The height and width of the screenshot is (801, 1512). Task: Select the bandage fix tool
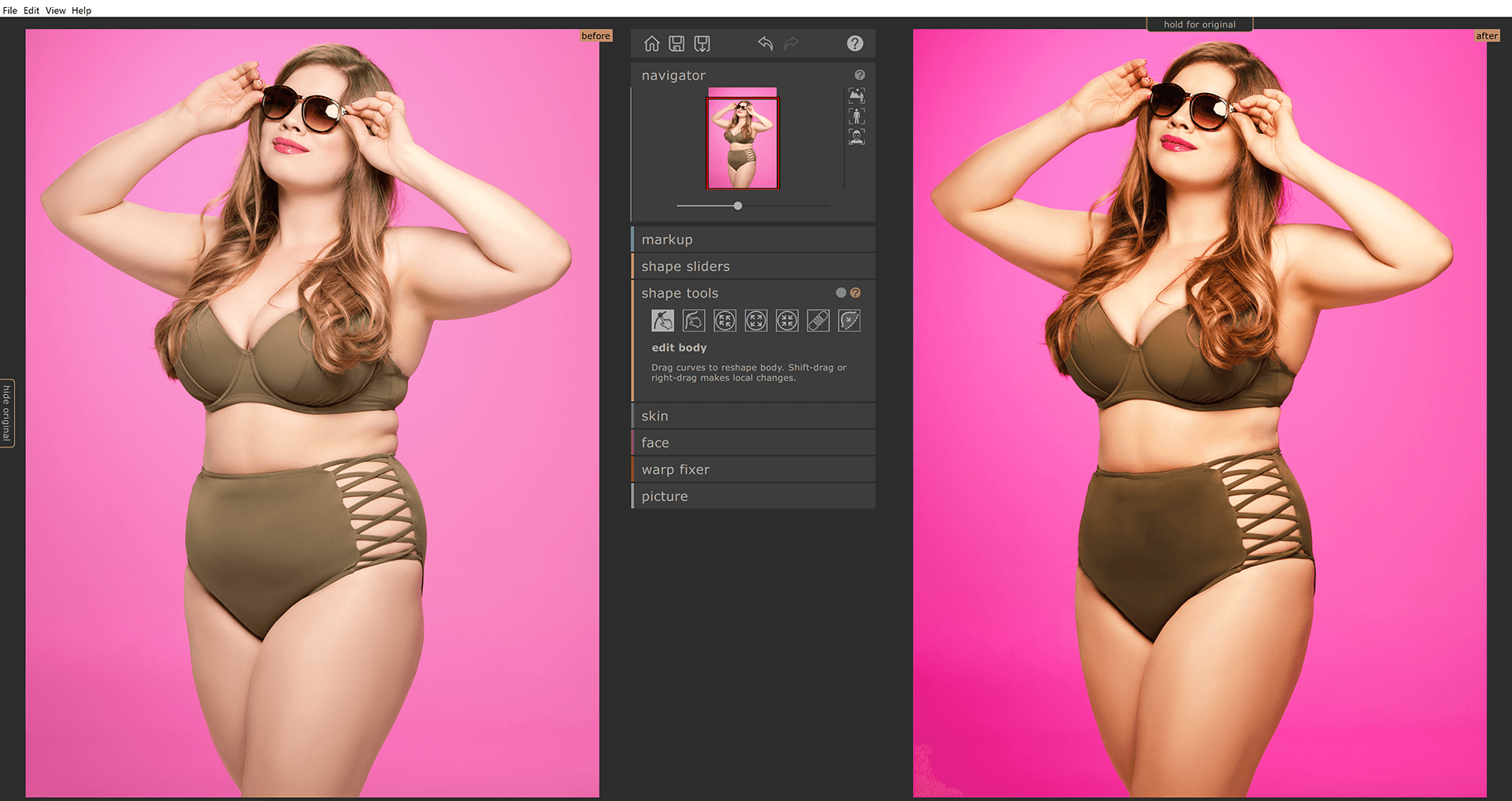818,321
